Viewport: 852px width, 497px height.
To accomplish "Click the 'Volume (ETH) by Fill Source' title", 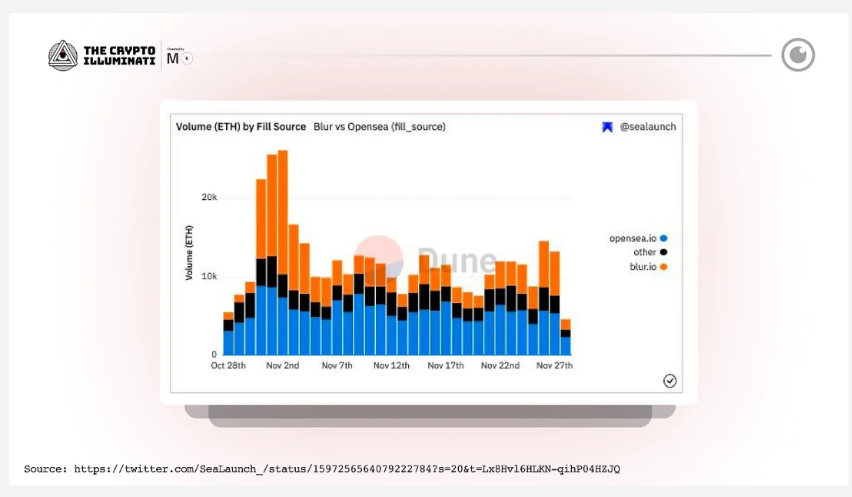I will click(241, 127).
